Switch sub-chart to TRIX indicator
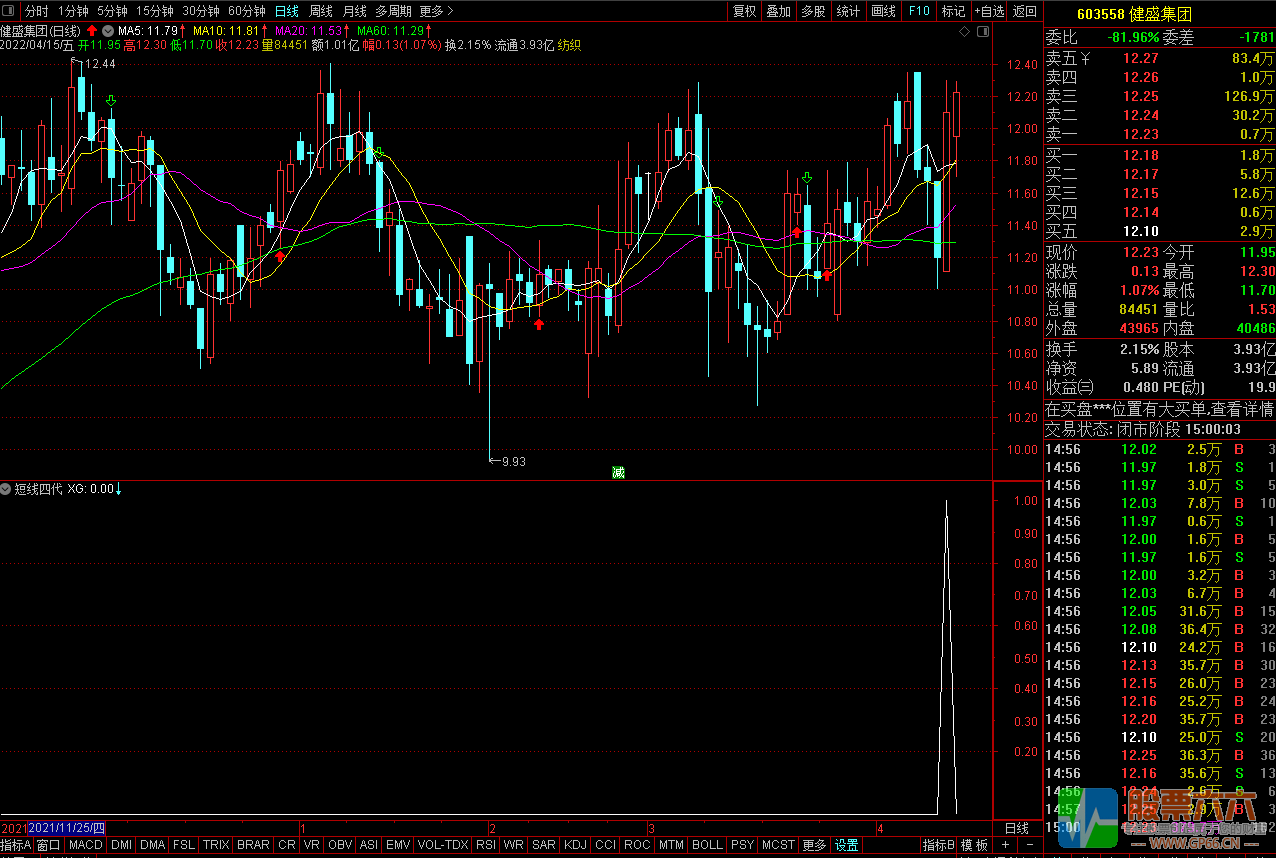This screenshot has height=858, width=1276. (216, 845)
